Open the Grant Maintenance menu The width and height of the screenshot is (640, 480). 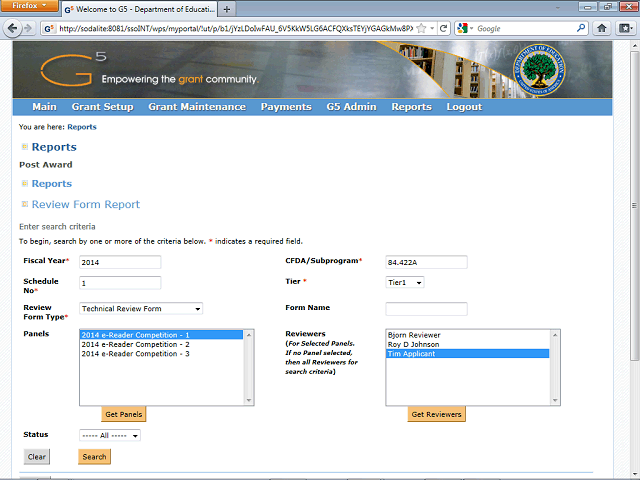[x=197, y=107]
